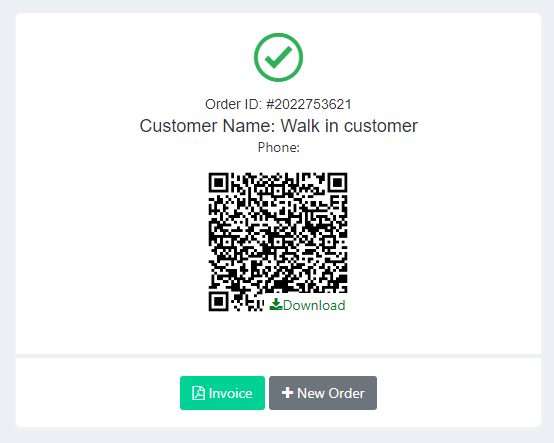Click the QR code's top-right finder square
The image size is (554, 443).
coord(337,183)
